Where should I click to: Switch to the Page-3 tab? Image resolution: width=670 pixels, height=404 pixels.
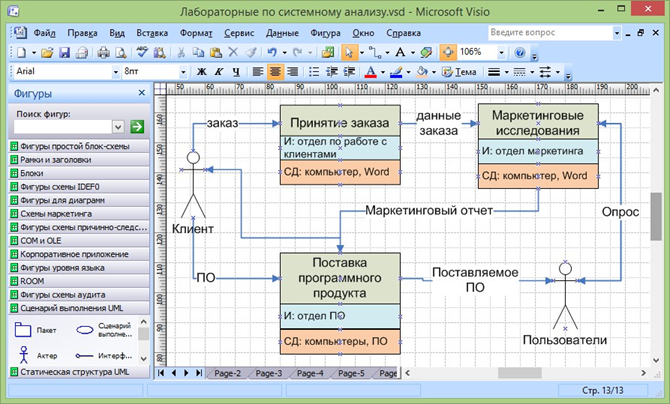pyautogui.click(x=269, y=373)
